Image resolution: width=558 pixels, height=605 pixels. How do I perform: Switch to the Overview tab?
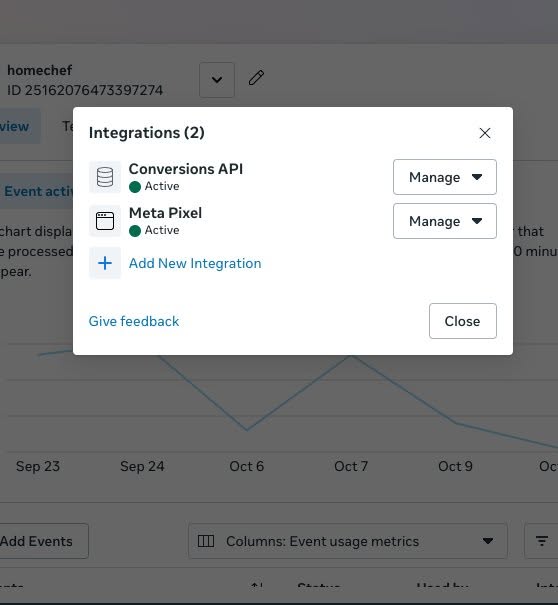click(x=15, y=126)
